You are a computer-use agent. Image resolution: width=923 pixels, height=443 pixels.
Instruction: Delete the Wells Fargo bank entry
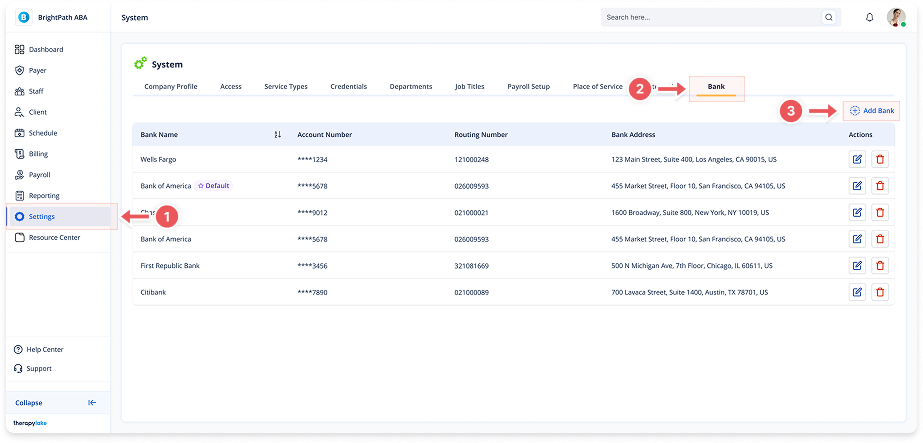tap(880, 159)
